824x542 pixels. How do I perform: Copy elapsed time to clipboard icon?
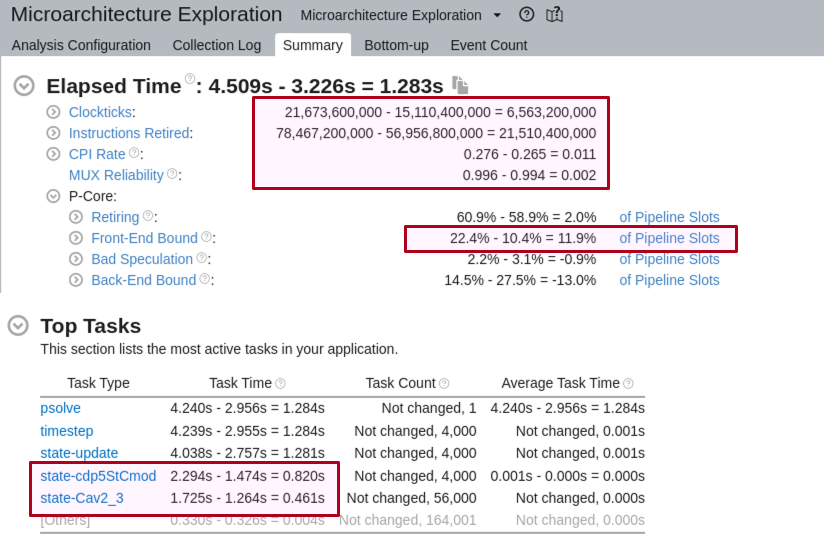460,85
